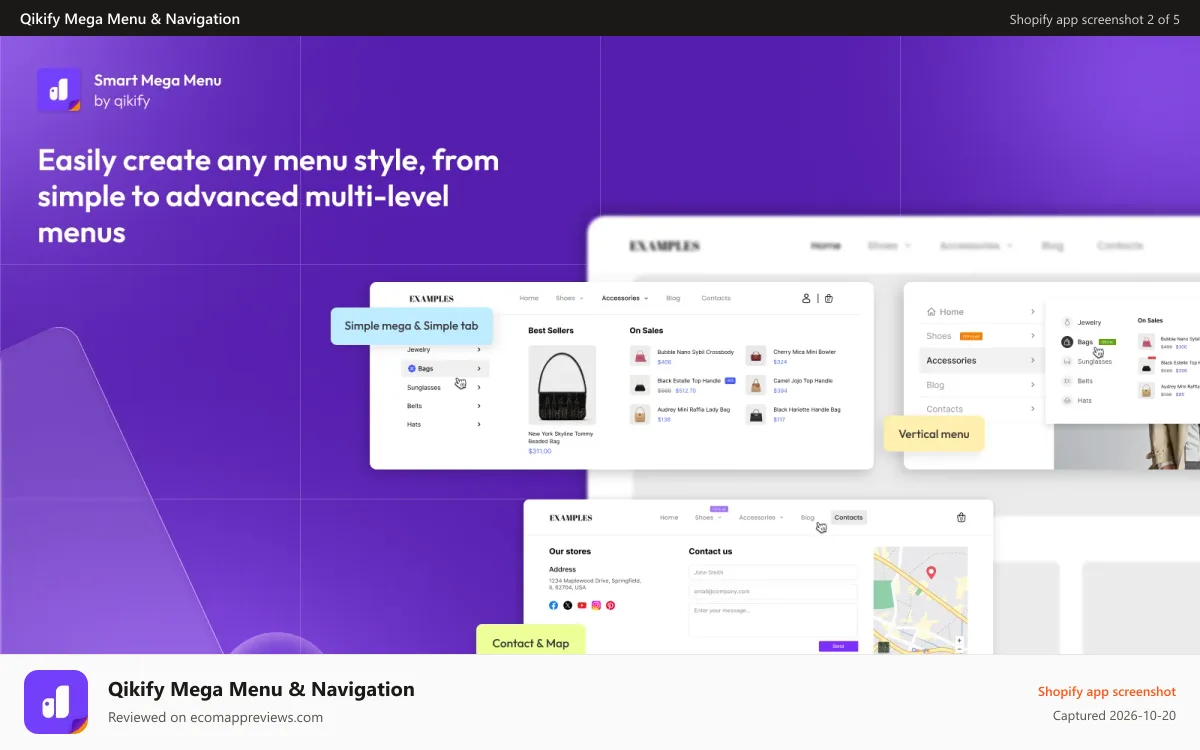The image size is (1200, 750).
Task: Click the red map location pin
Action: tap(931, 572)
